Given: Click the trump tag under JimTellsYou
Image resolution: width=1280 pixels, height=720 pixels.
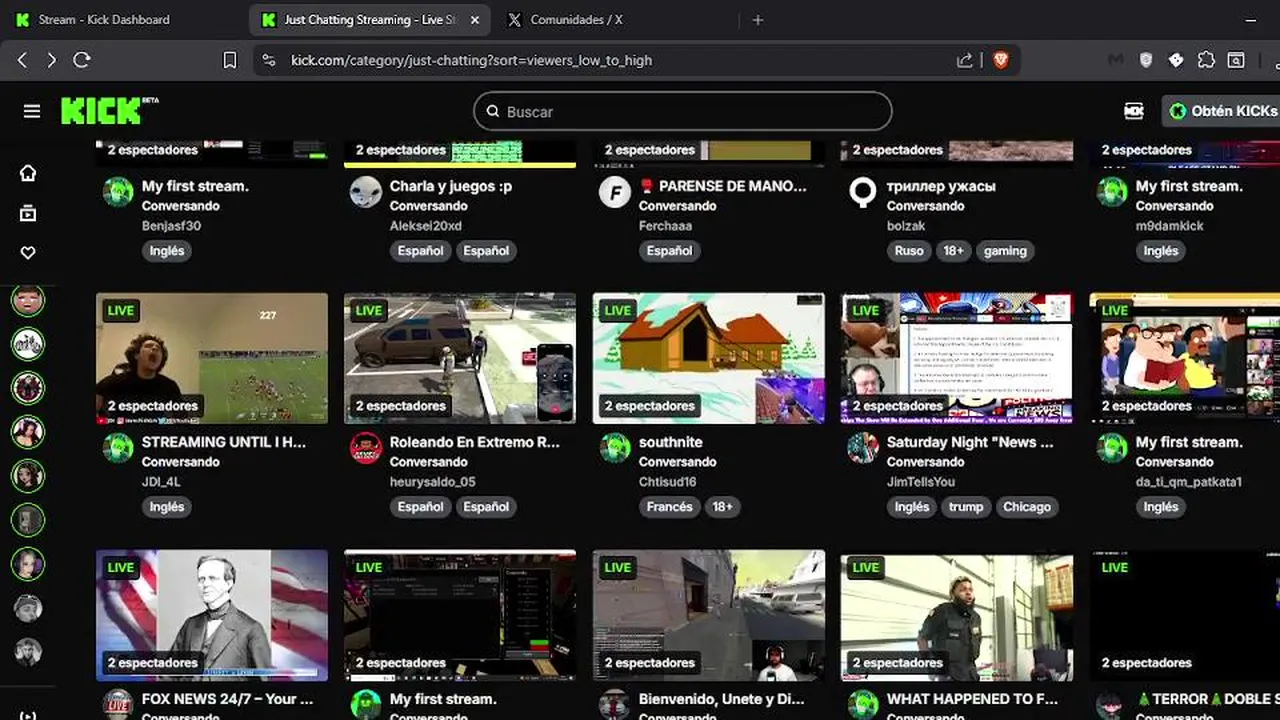Looking at the screenshot, I should [x=966, y=507].
